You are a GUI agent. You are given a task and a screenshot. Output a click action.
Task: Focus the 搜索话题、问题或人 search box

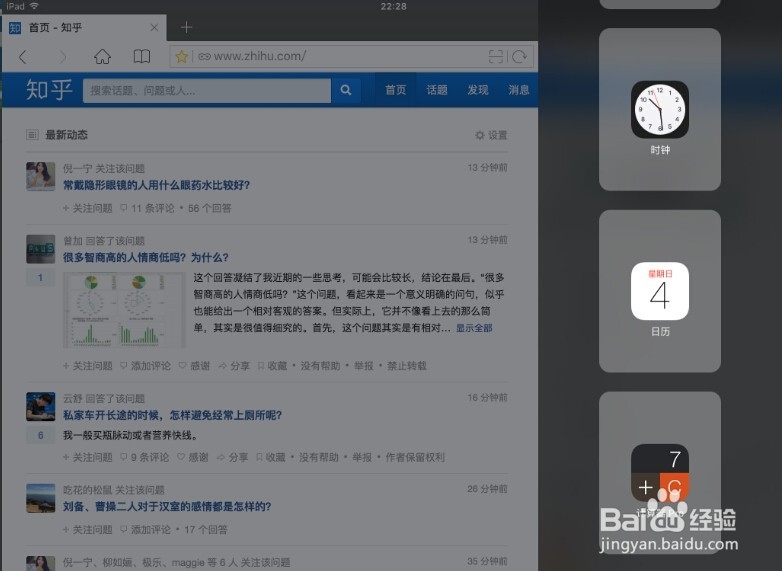point(206,90)
